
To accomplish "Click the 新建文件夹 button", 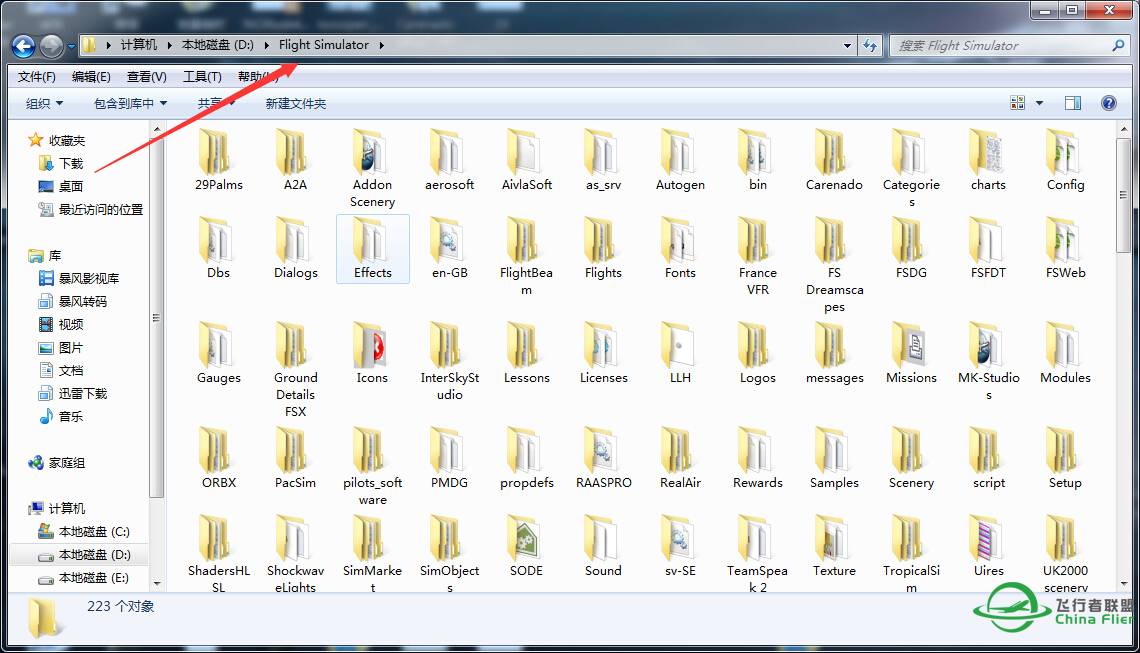I will [x=295, y=103].
